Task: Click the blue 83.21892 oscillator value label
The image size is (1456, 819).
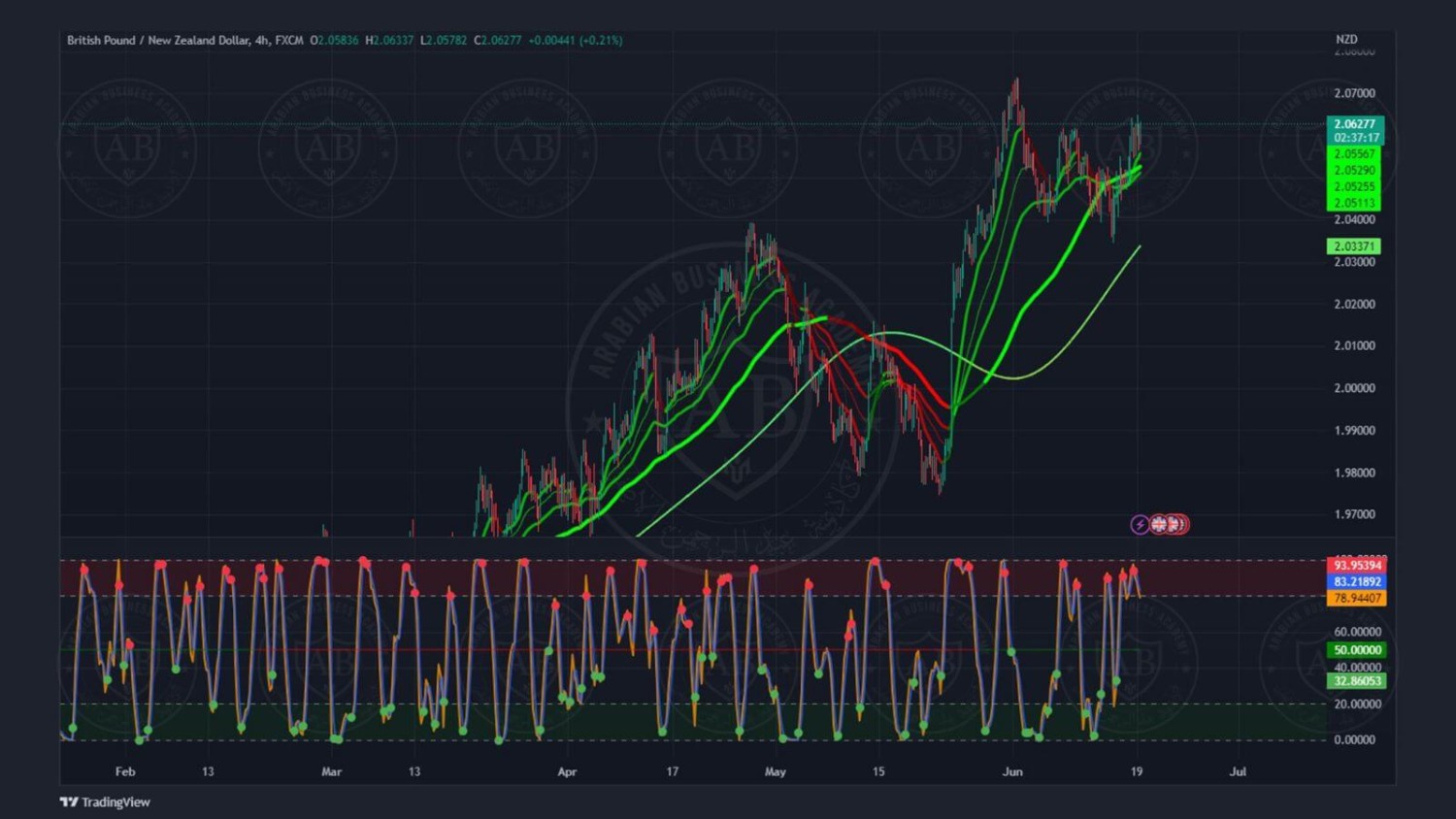Action: pos(1356,582)
